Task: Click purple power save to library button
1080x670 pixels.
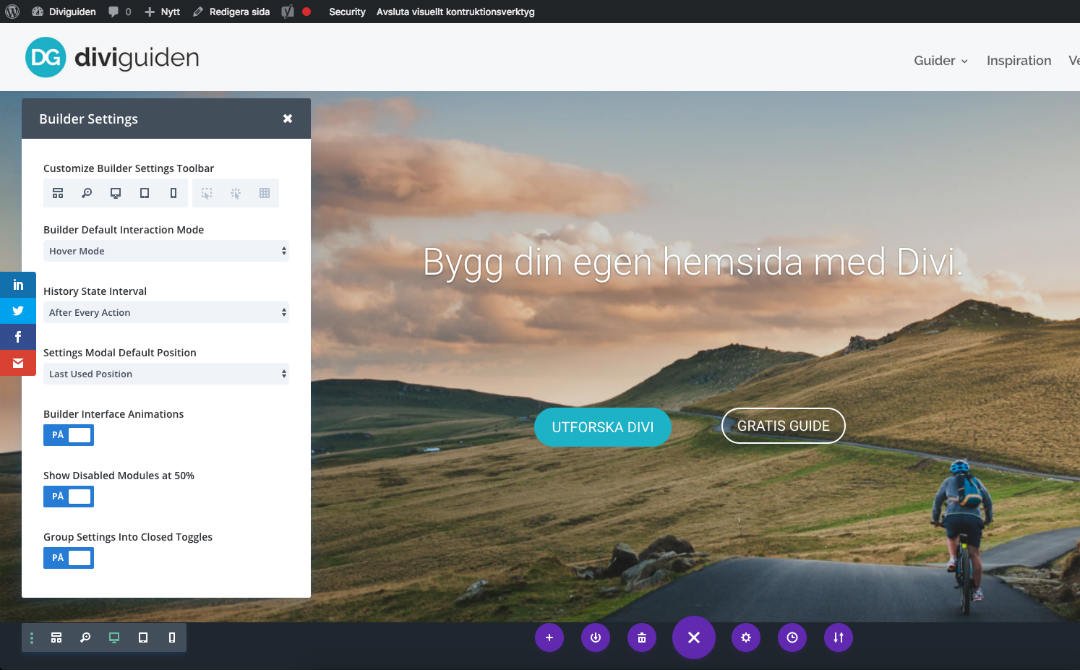Action: 595,638
